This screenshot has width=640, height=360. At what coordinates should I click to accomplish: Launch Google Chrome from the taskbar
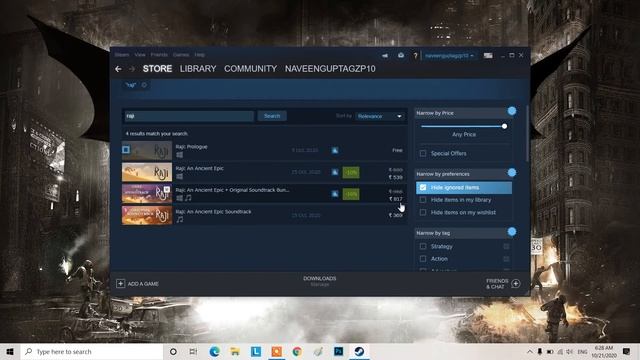297,351
